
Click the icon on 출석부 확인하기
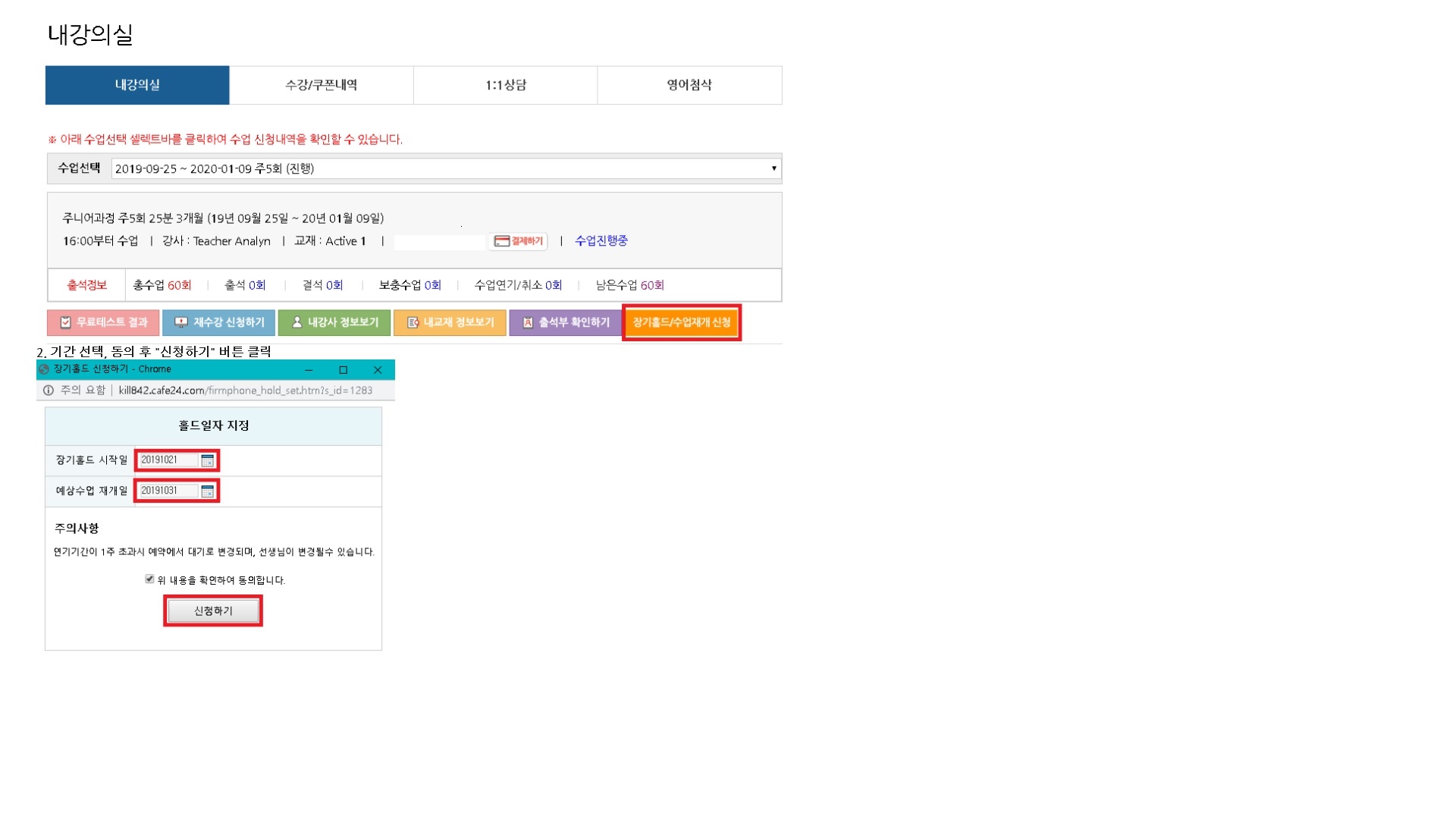coord(528,322)
